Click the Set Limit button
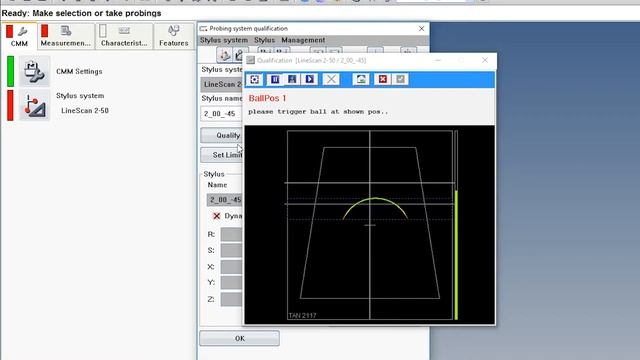 222,155
